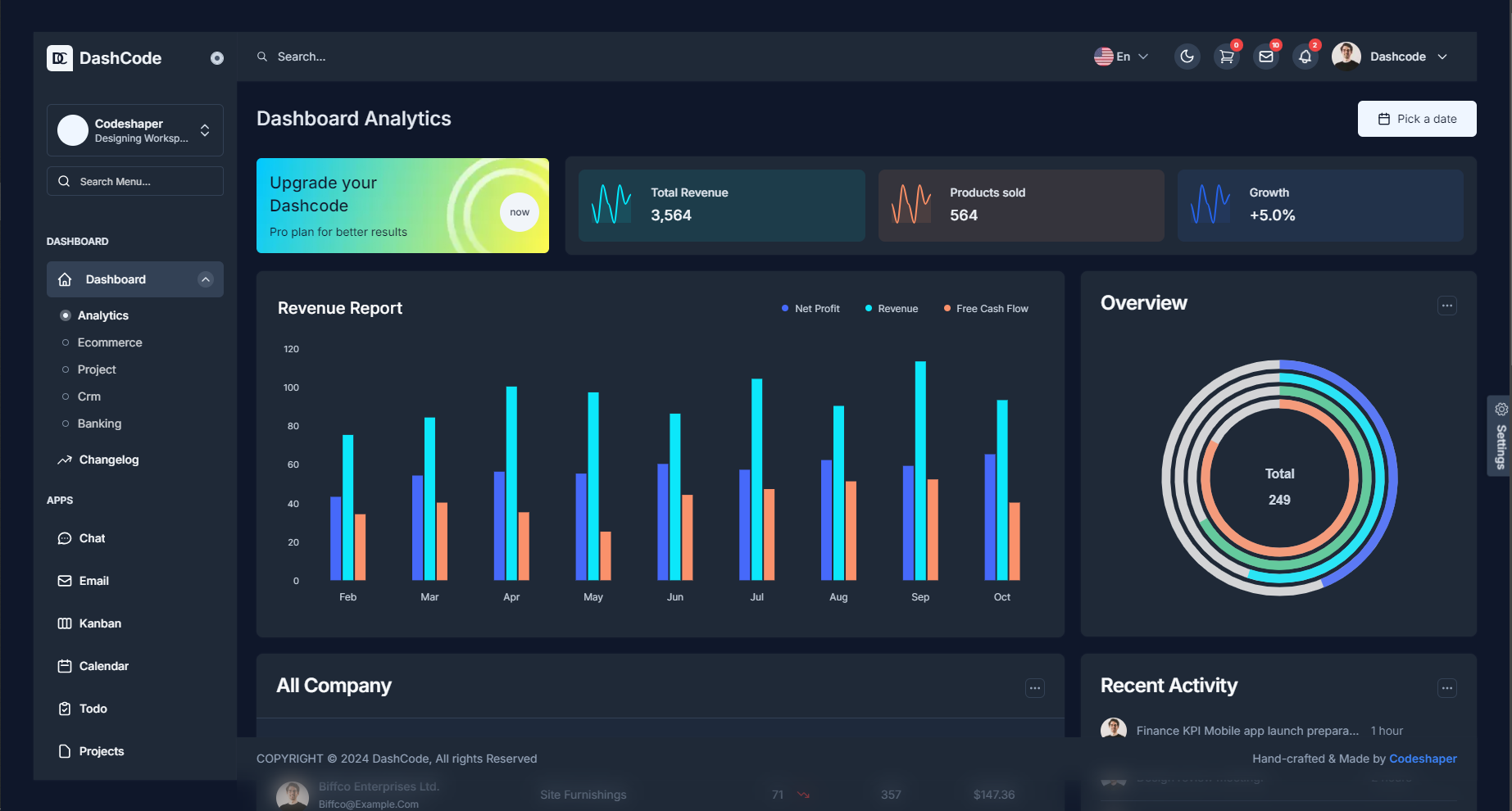Image resolution: width=1512 pixels, height=811 pixels.
Task: Click the Project radio bullet
Action: coord(66,369)
